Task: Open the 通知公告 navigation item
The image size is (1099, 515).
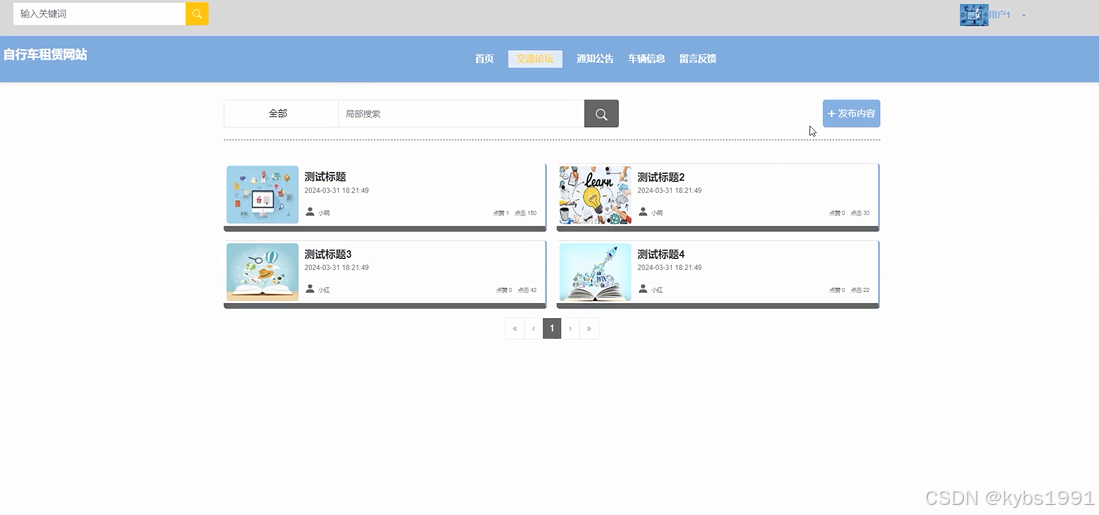Action: click(x=595, y=59)
